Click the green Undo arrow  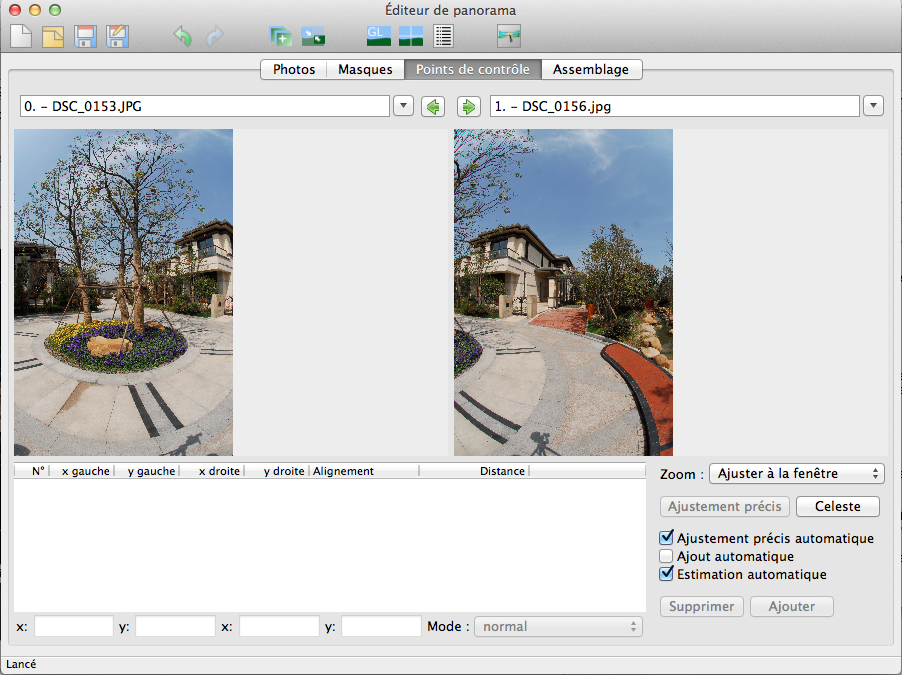tap(183, 37)
